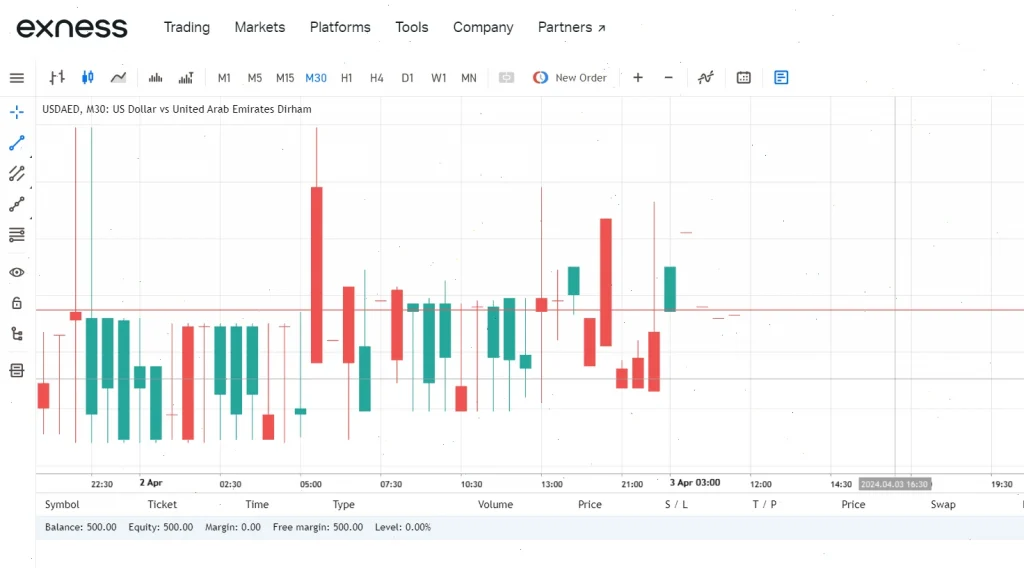The image size is (1024, 568).
Task: Expand the Markets menu
Action: (x=260, y=27)
